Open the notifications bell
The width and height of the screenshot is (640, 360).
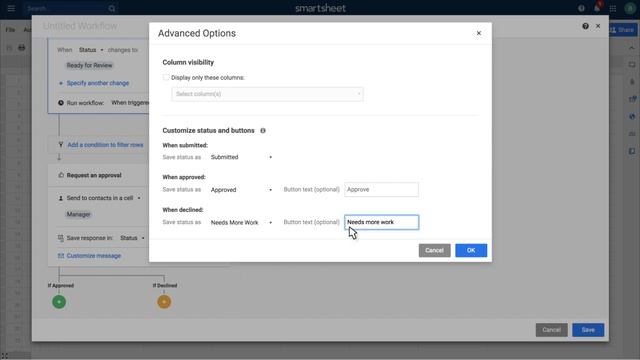tap(597, 8)
